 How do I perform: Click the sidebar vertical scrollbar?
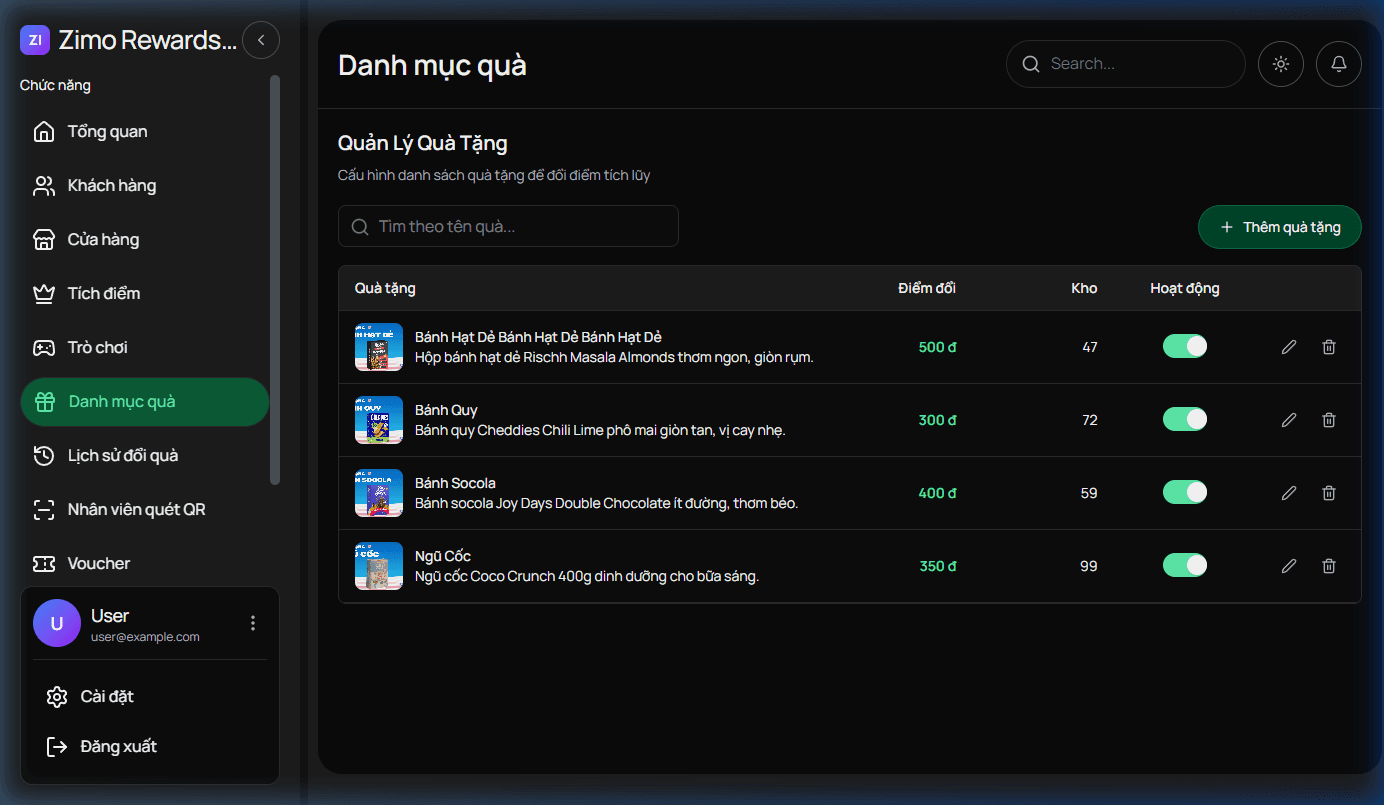point(275,280)
